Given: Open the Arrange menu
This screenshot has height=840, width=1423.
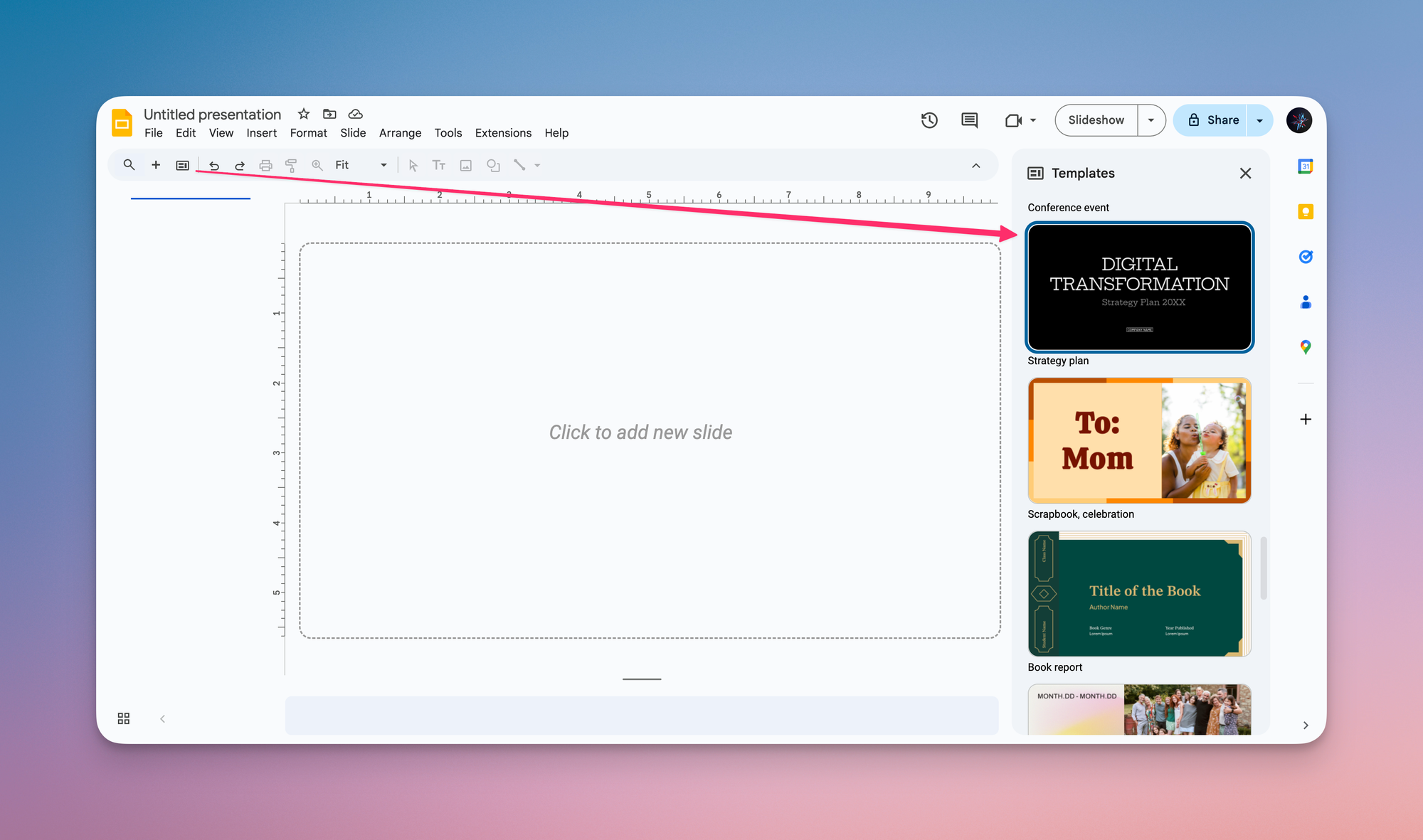Looking at the screenshot, I should pos(400,133).
